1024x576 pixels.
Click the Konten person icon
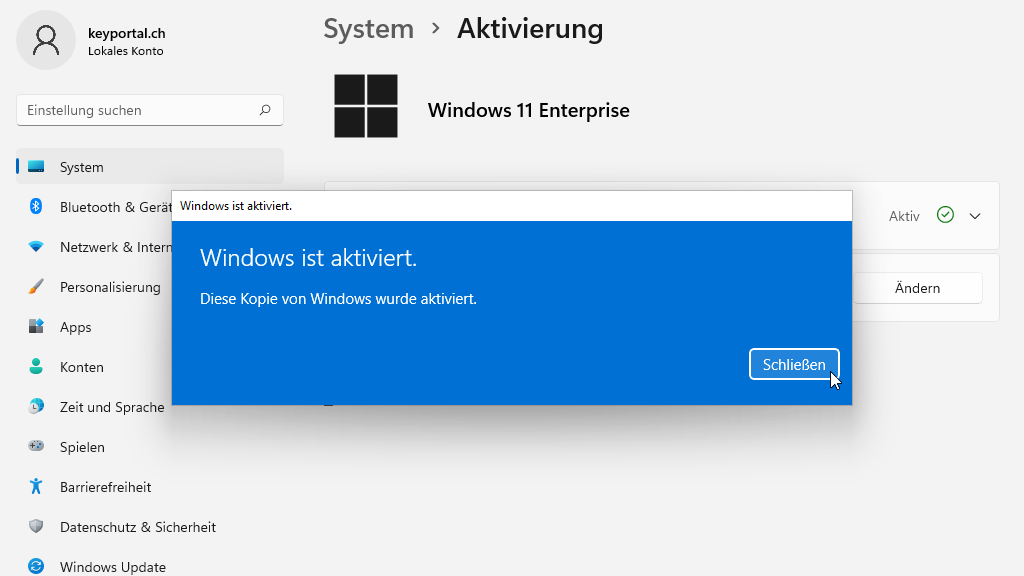pos(36,367)
